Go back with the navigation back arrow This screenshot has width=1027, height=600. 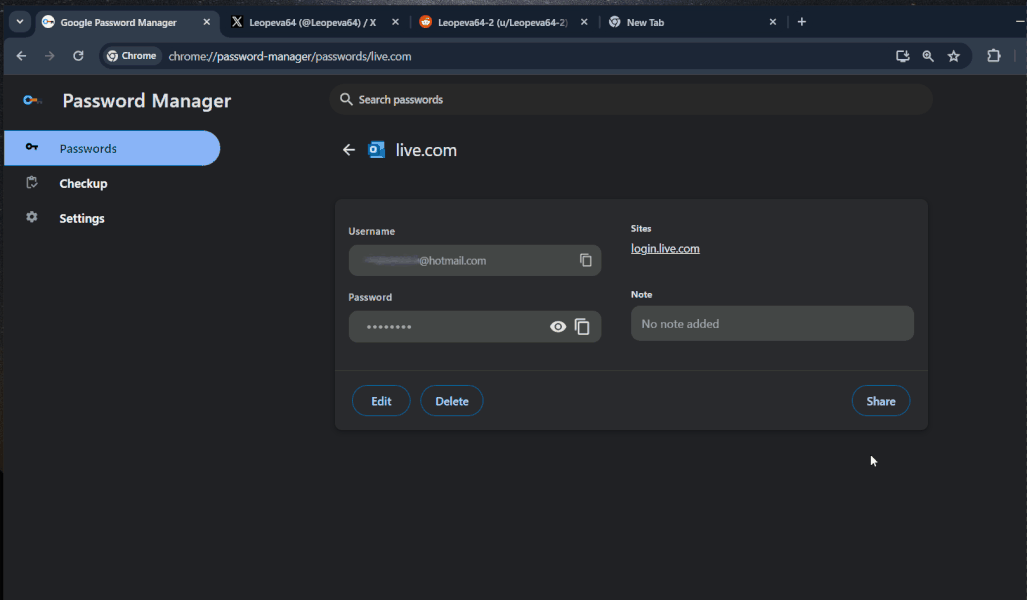click(x=21, y=56)
